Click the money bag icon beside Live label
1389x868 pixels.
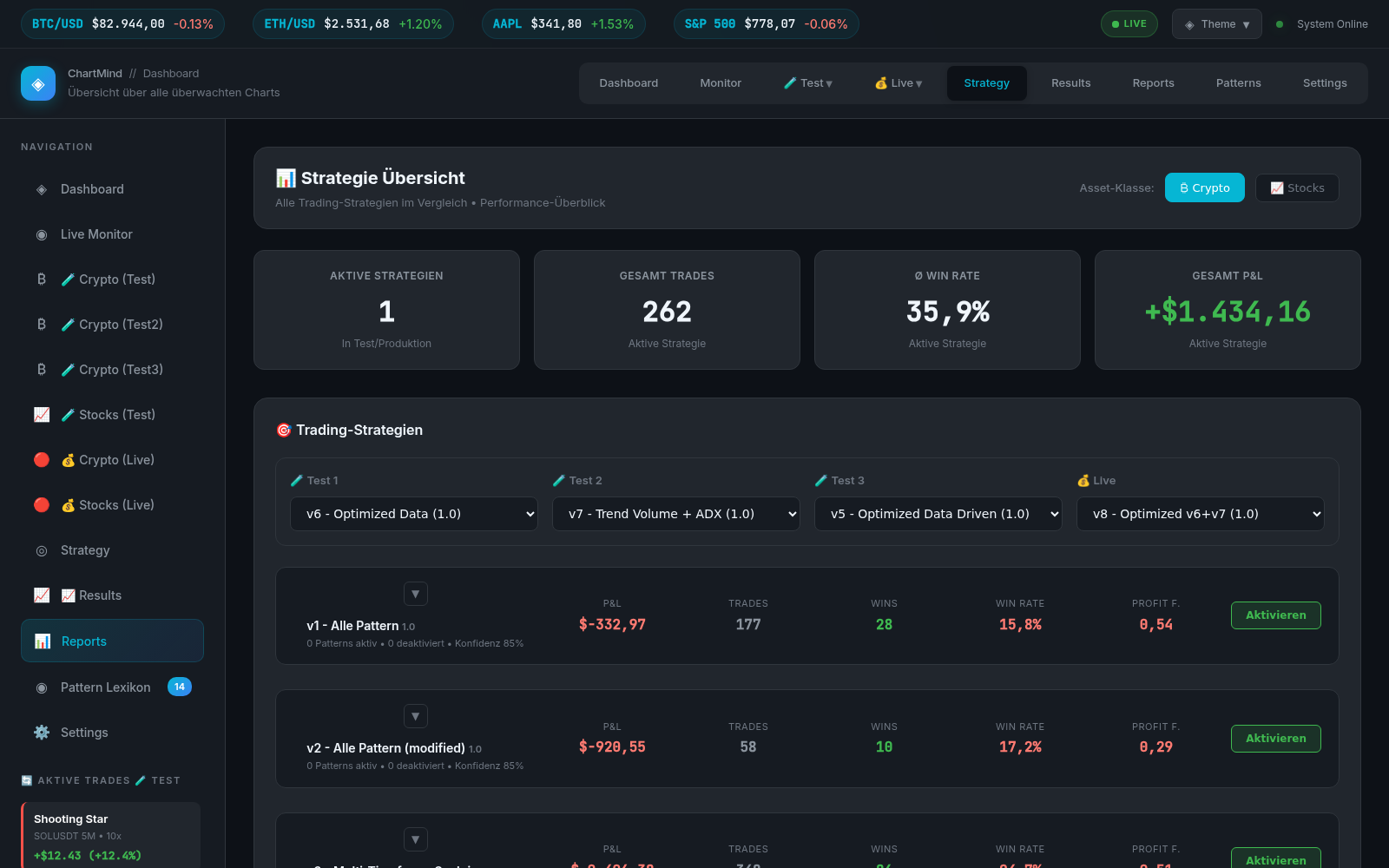[1083, 480]
